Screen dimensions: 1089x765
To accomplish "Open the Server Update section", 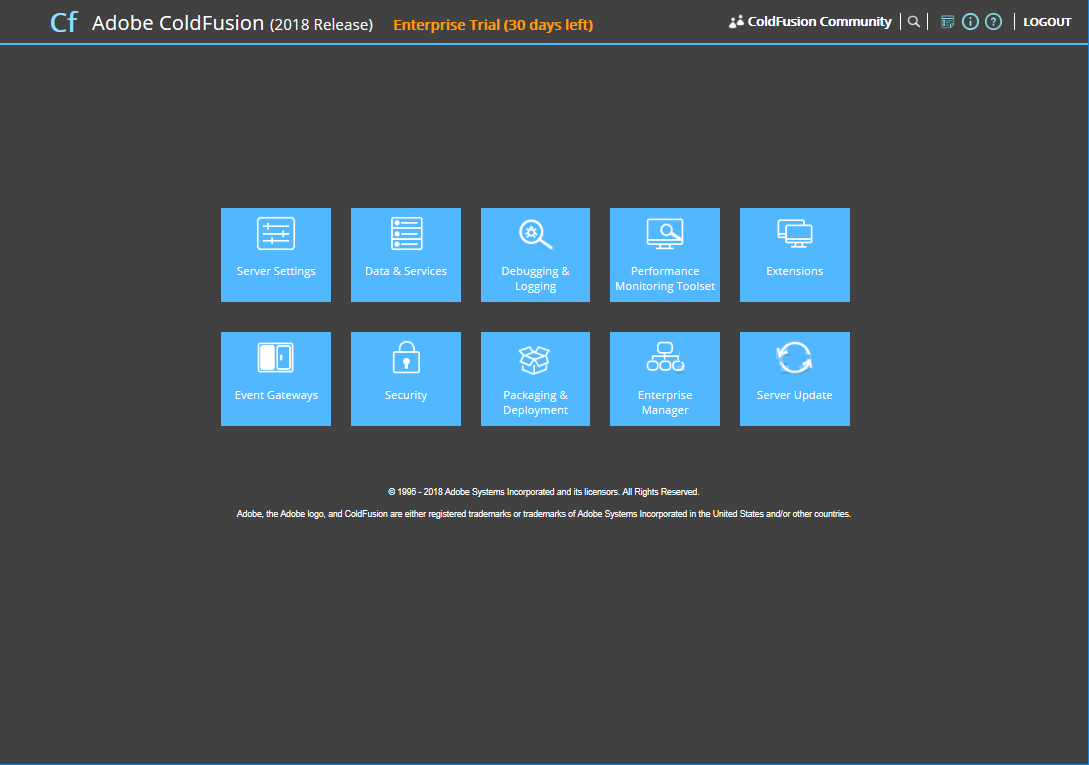I will coord(794,378).
